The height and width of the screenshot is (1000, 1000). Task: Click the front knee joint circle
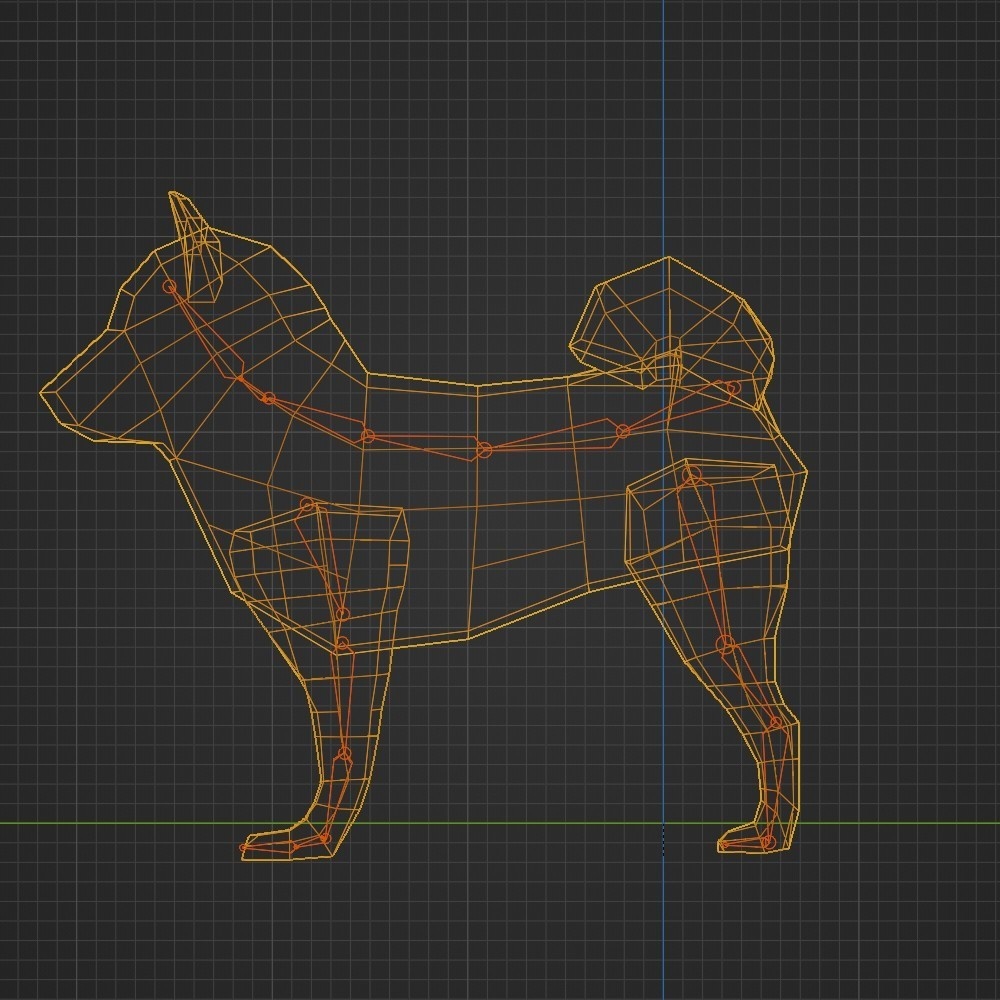(x=341, y=645)
